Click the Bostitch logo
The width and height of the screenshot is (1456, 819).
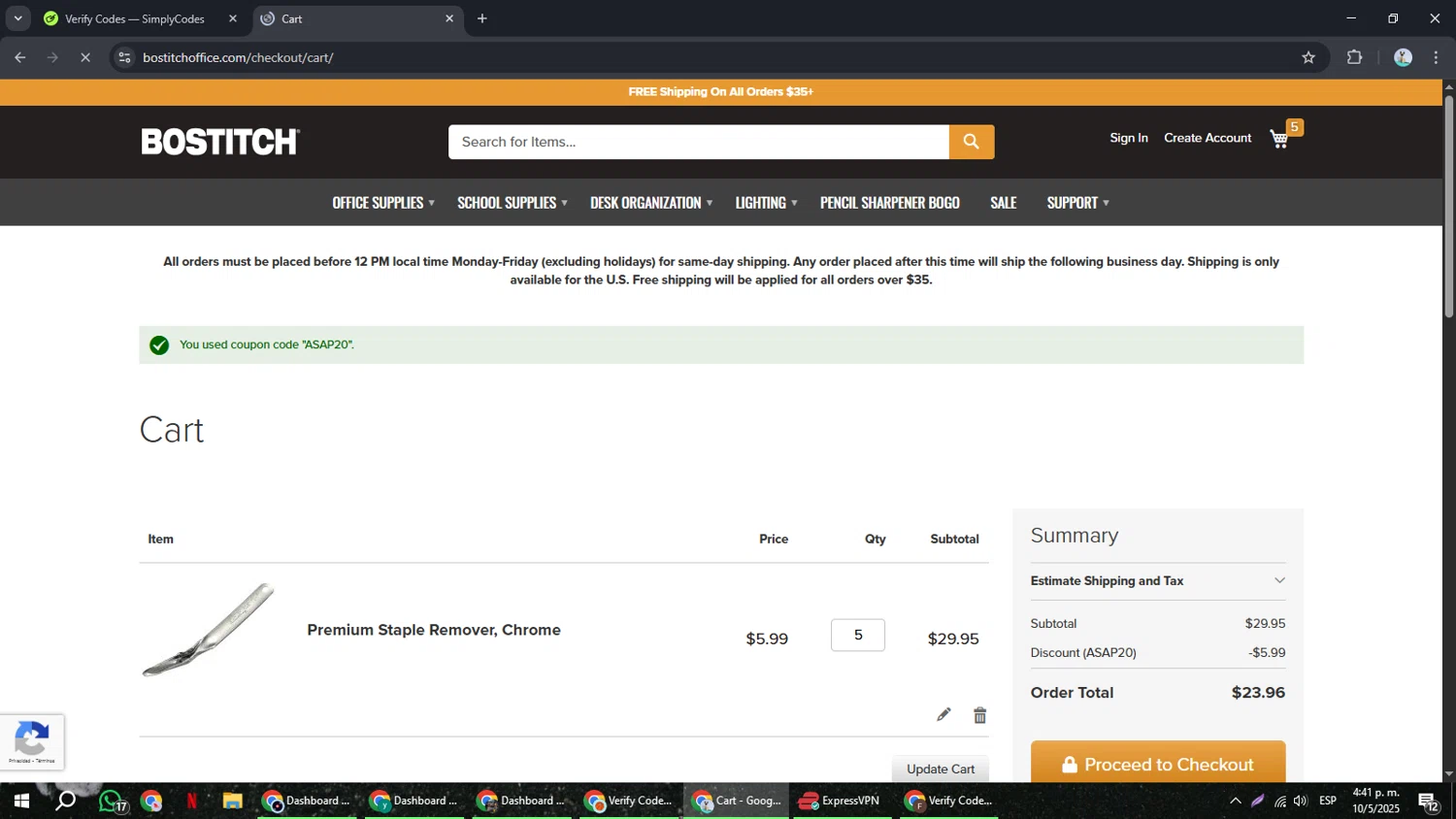pyautogui.click(x=220, y=142)
